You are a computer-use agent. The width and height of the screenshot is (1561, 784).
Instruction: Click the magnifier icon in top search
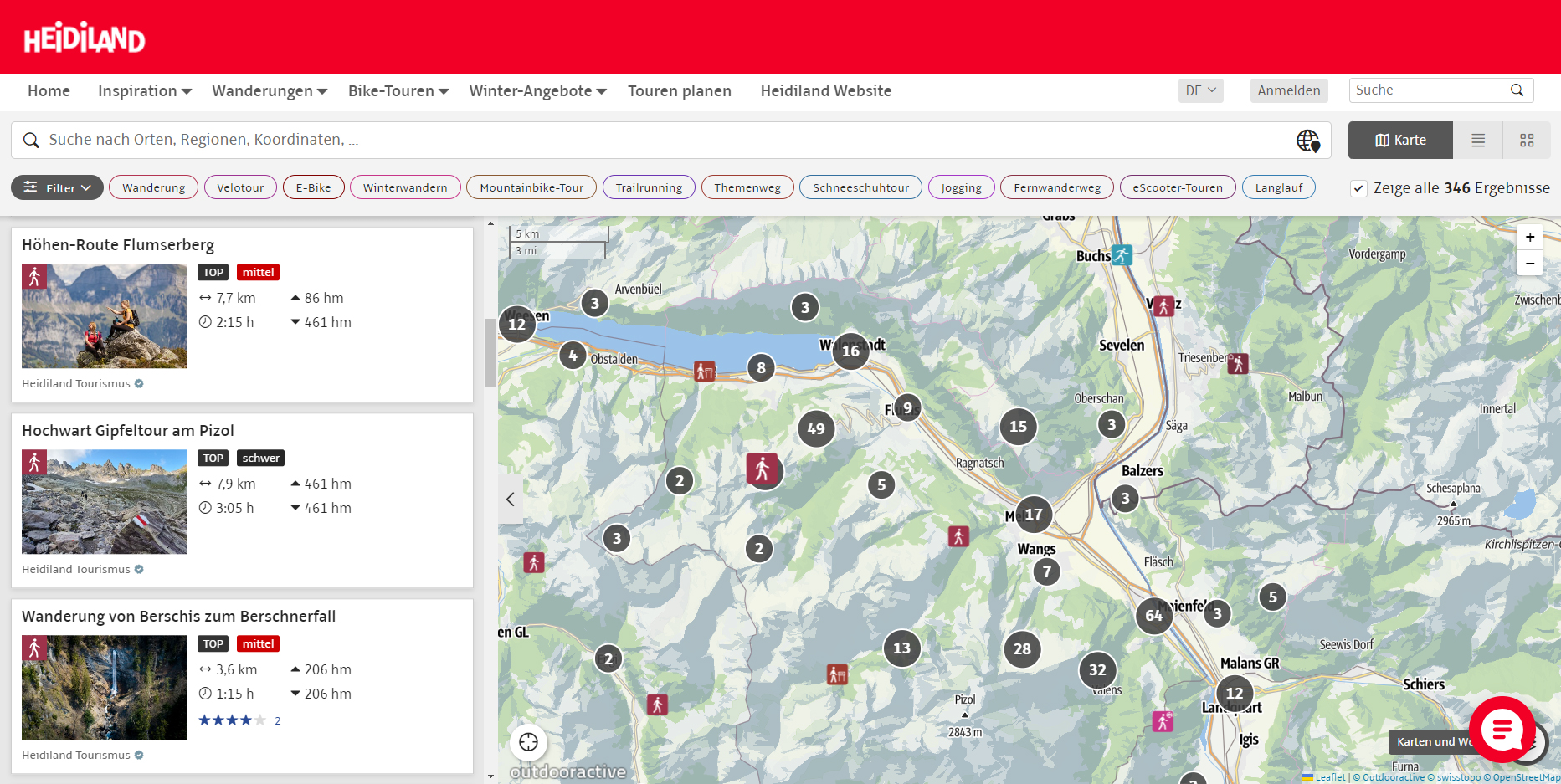pyautogui.click(x=1517, y=90)
